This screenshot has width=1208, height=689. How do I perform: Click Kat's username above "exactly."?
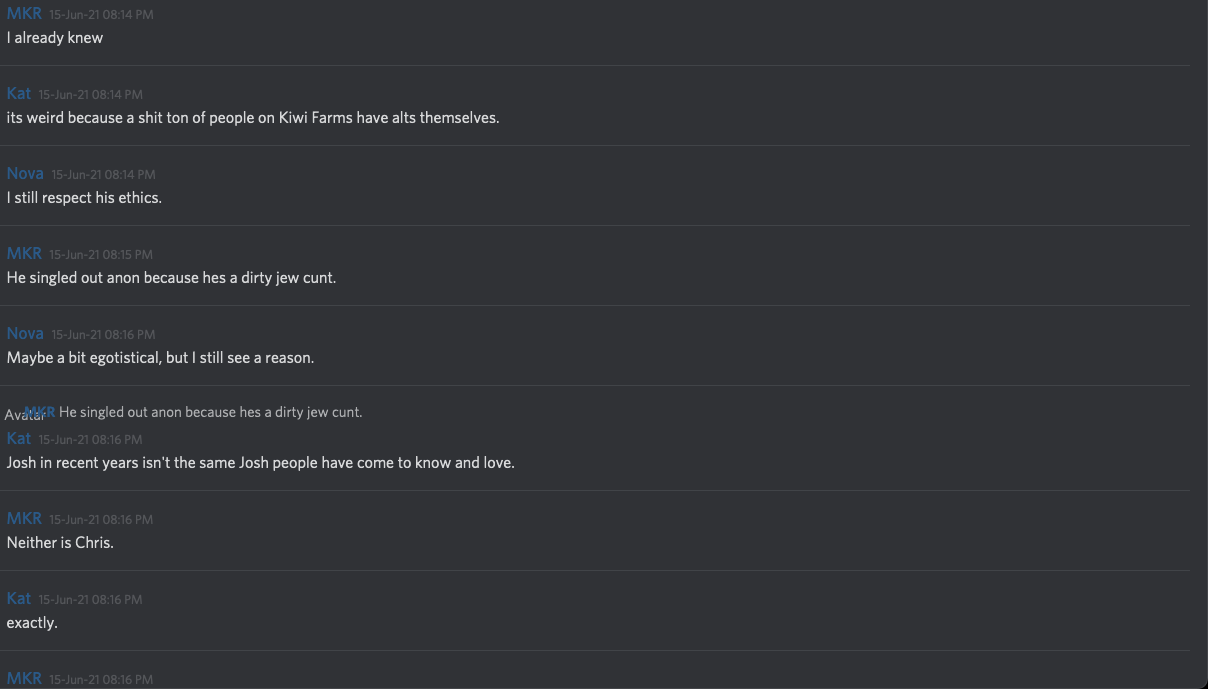[19, 599]
